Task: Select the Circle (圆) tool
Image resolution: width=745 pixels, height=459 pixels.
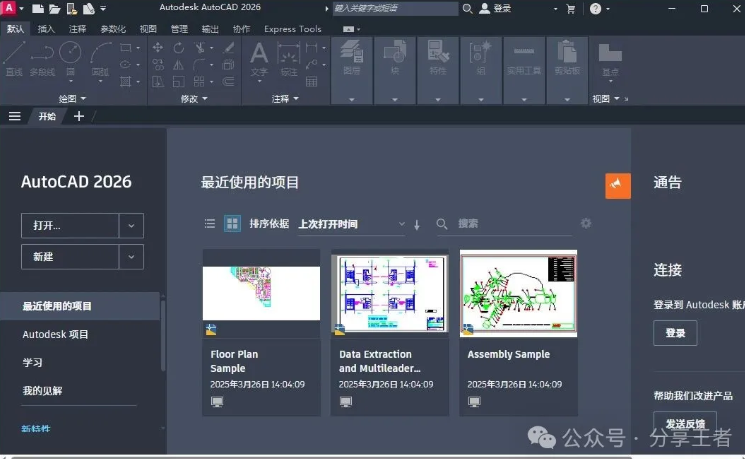Action: click(x=70, y=59)
